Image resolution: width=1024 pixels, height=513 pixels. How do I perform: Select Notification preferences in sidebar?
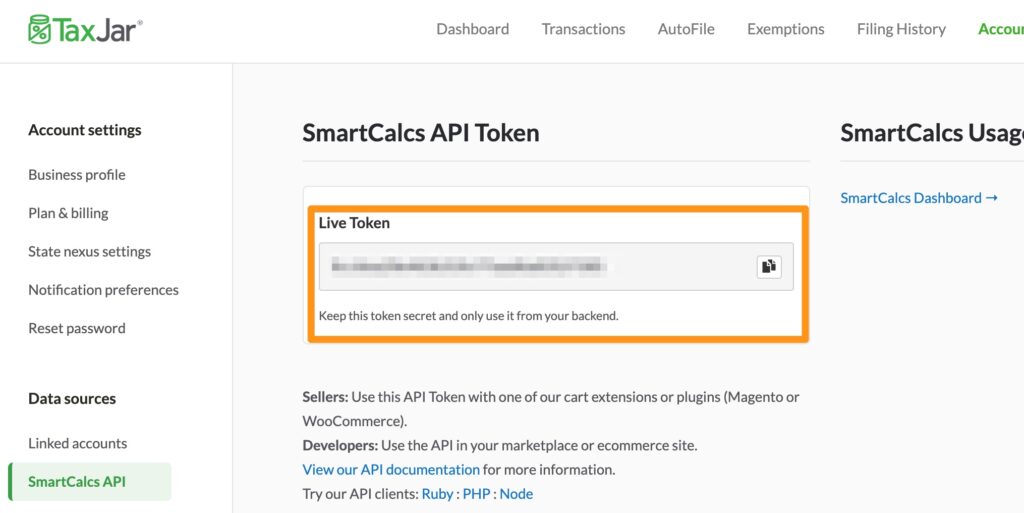point(103,290)
